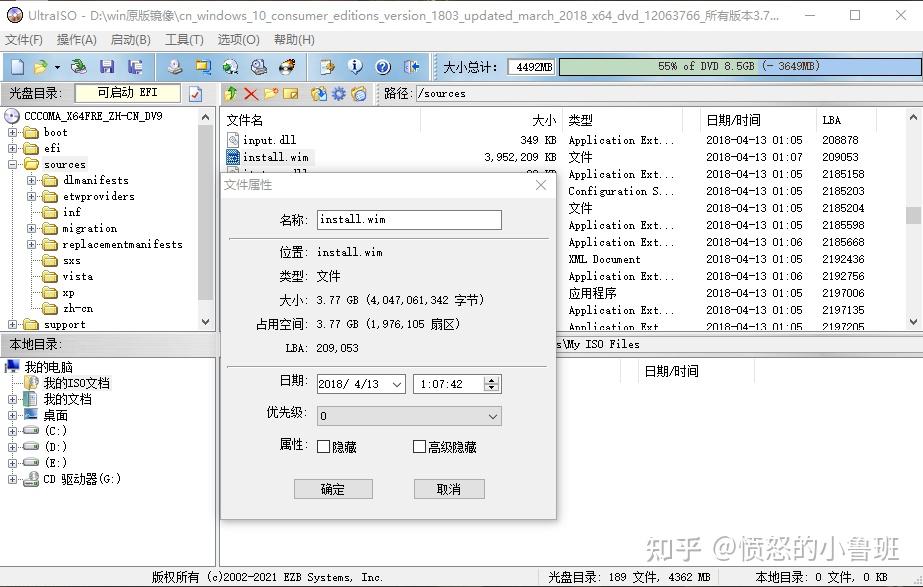
Task: Click the 路径 field showing /sources
Action: [x=668, y=94]
